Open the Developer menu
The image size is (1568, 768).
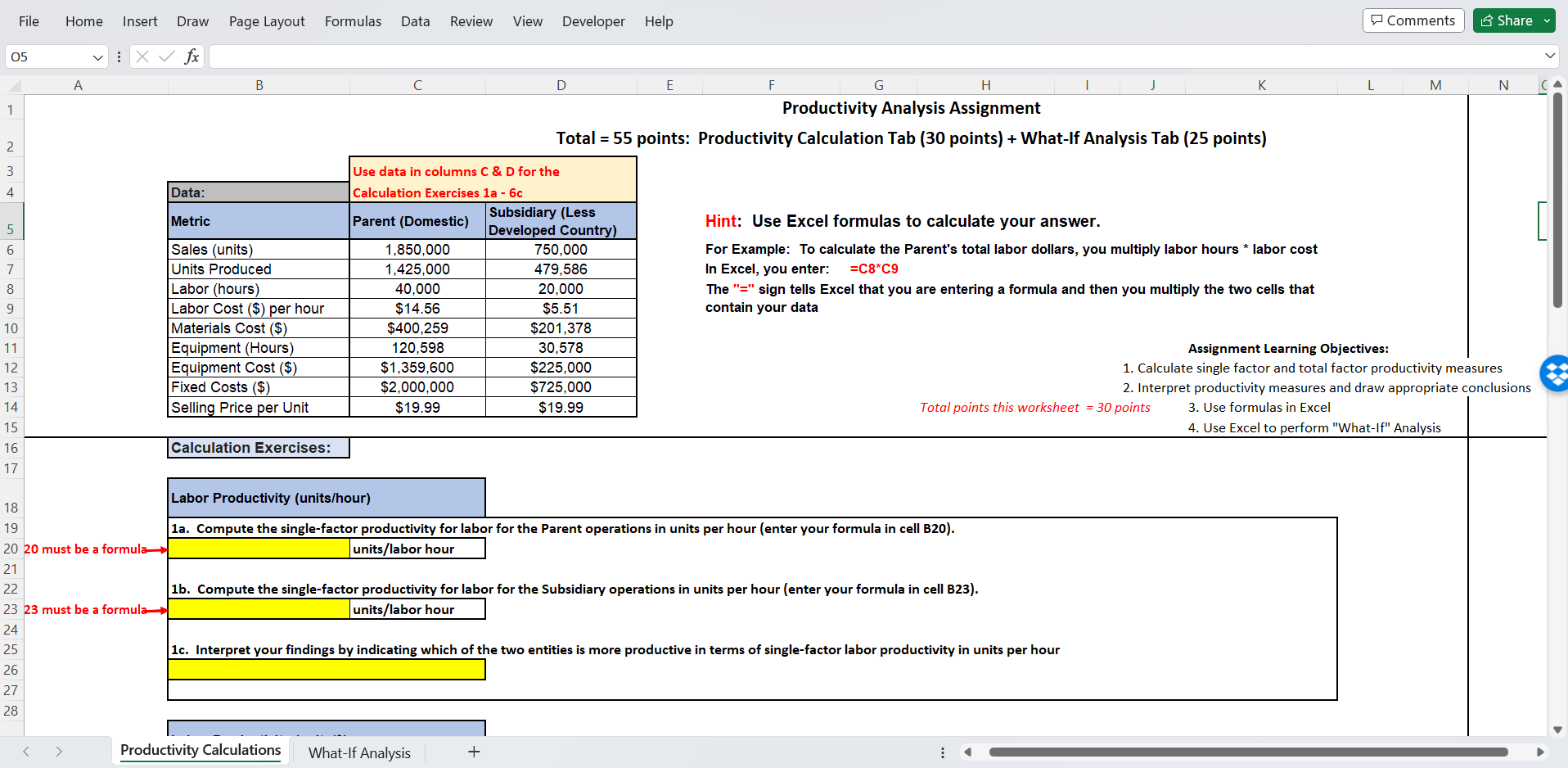pyautogui.click(x=593, y=21)
